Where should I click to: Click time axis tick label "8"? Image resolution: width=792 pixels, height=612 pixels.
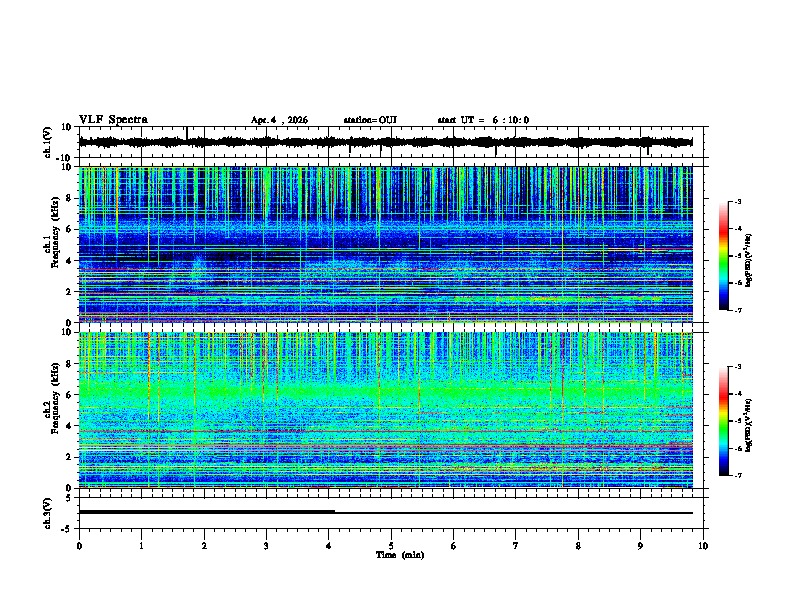(x=578, y=546)
